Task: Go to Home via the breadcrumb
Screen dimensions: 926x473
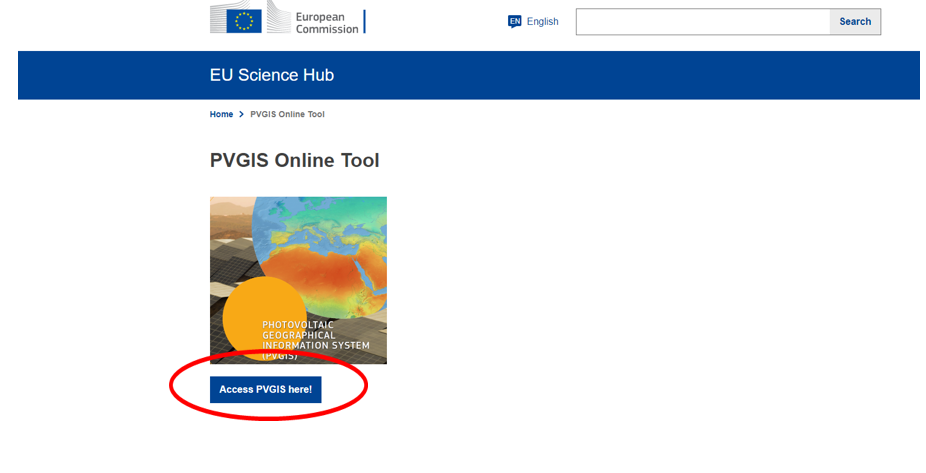Action: coord(221,114)
